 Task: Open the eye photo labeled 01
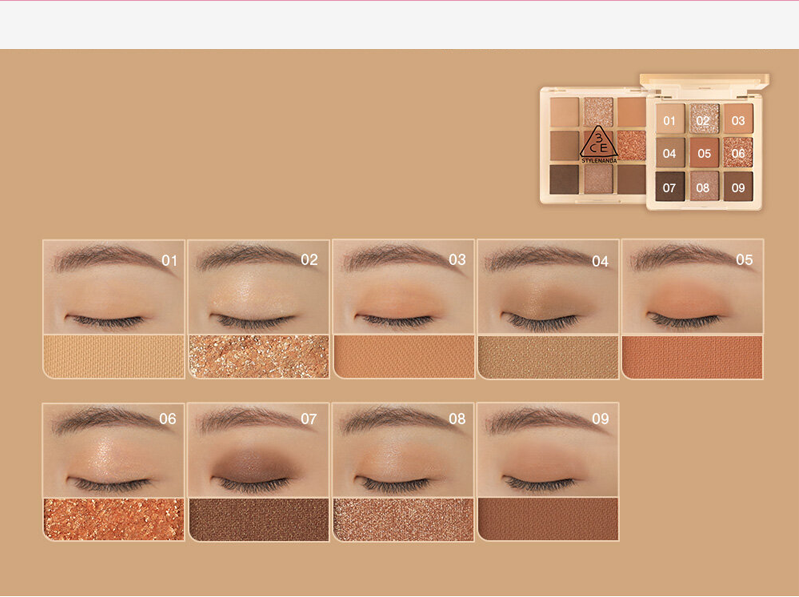tap(114, 287)
